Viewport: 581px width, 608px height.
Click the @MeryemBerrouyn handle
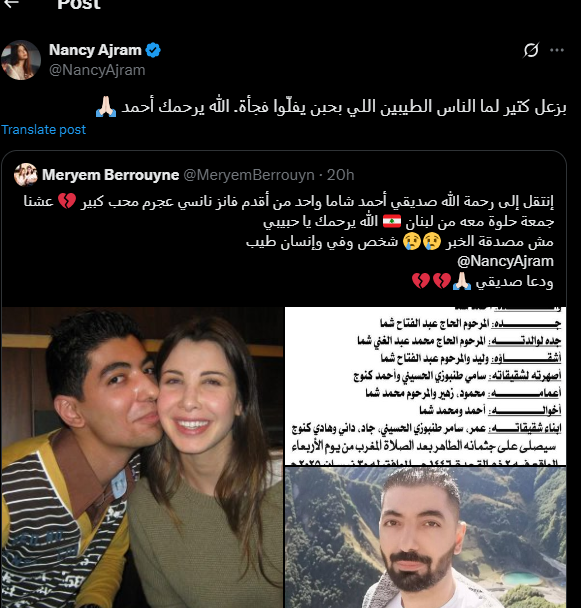pos(249,175)
